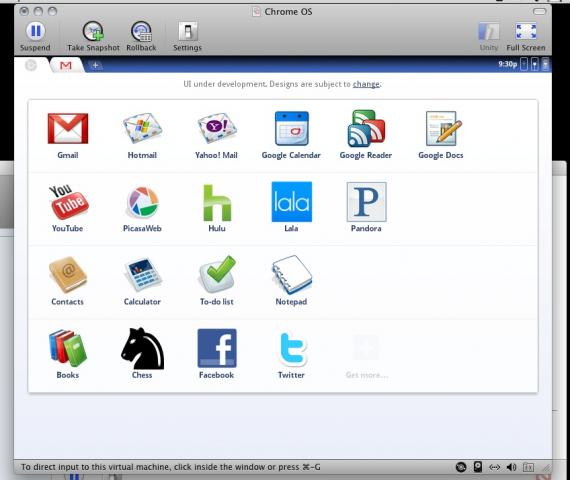
Task: Launch the YouTube app
Action: pos(68,202)
